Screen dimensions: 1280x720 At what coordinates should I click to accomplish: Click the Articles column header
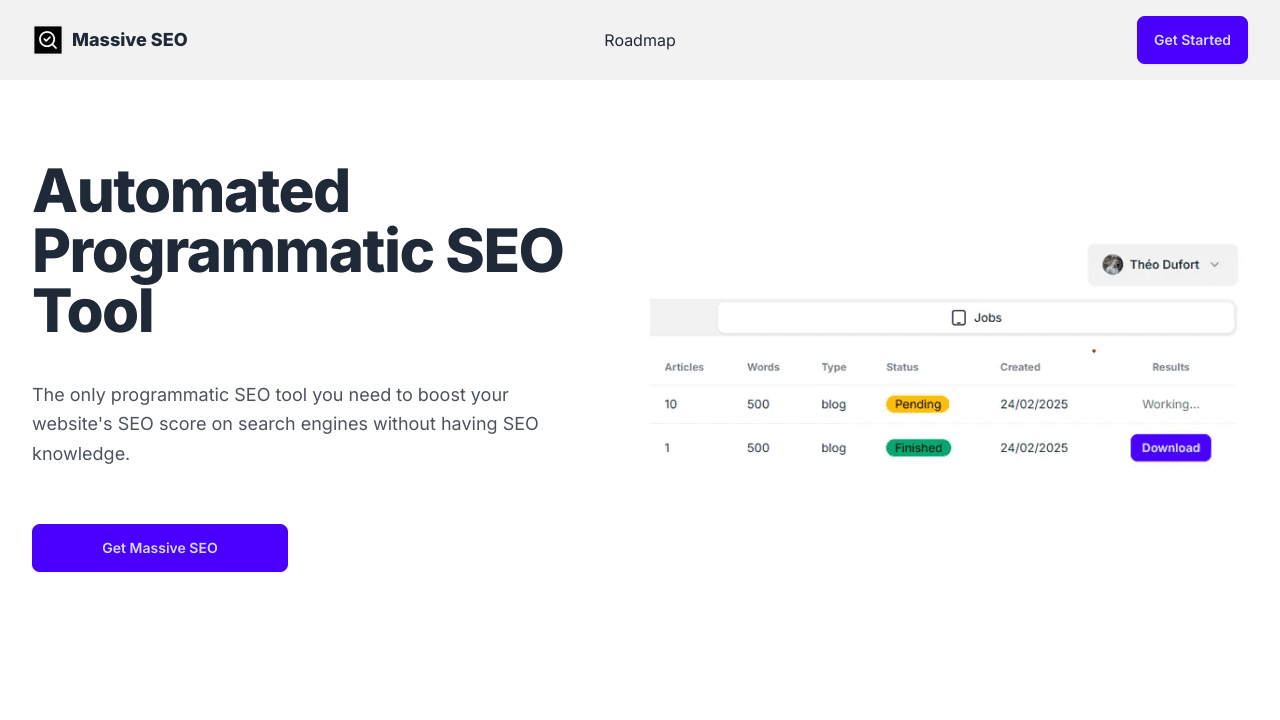click(x=684, y=367)
